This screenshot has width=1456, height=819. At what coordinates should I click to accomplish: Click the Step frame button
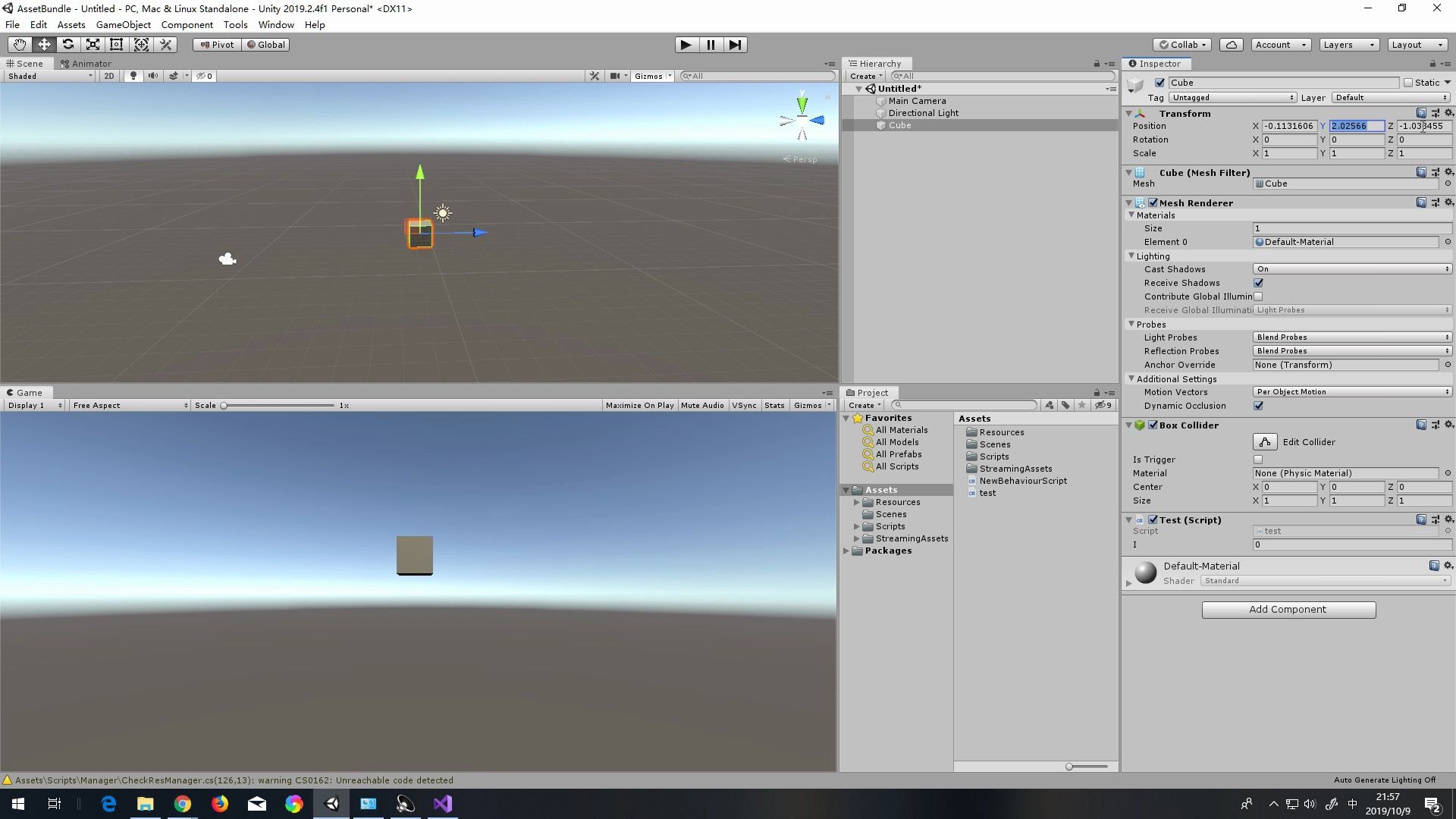tap(735, 45)
